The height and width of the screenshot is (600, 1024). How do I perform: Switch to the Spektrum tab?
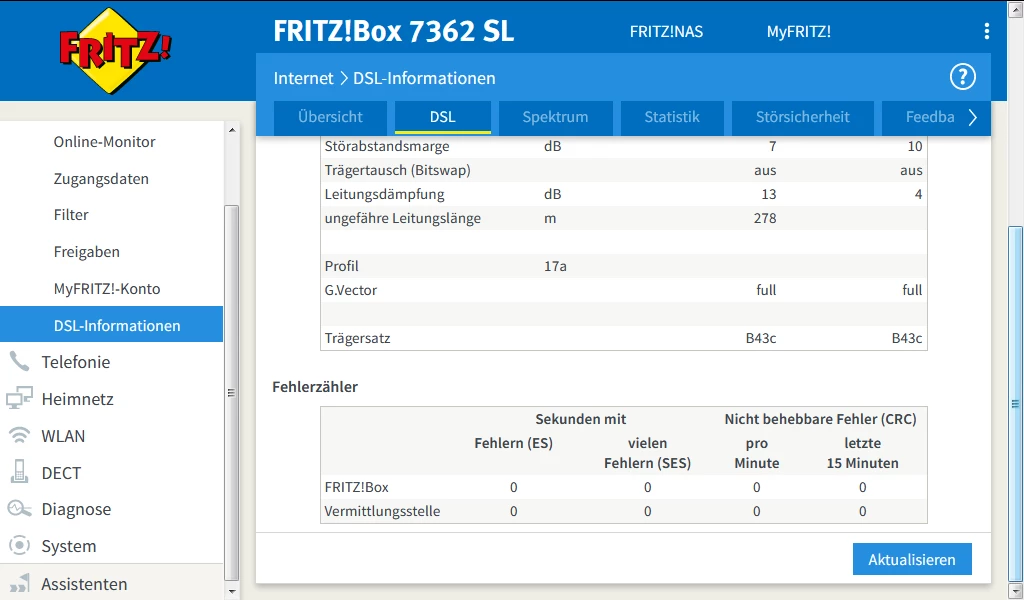tap(555, 117)
